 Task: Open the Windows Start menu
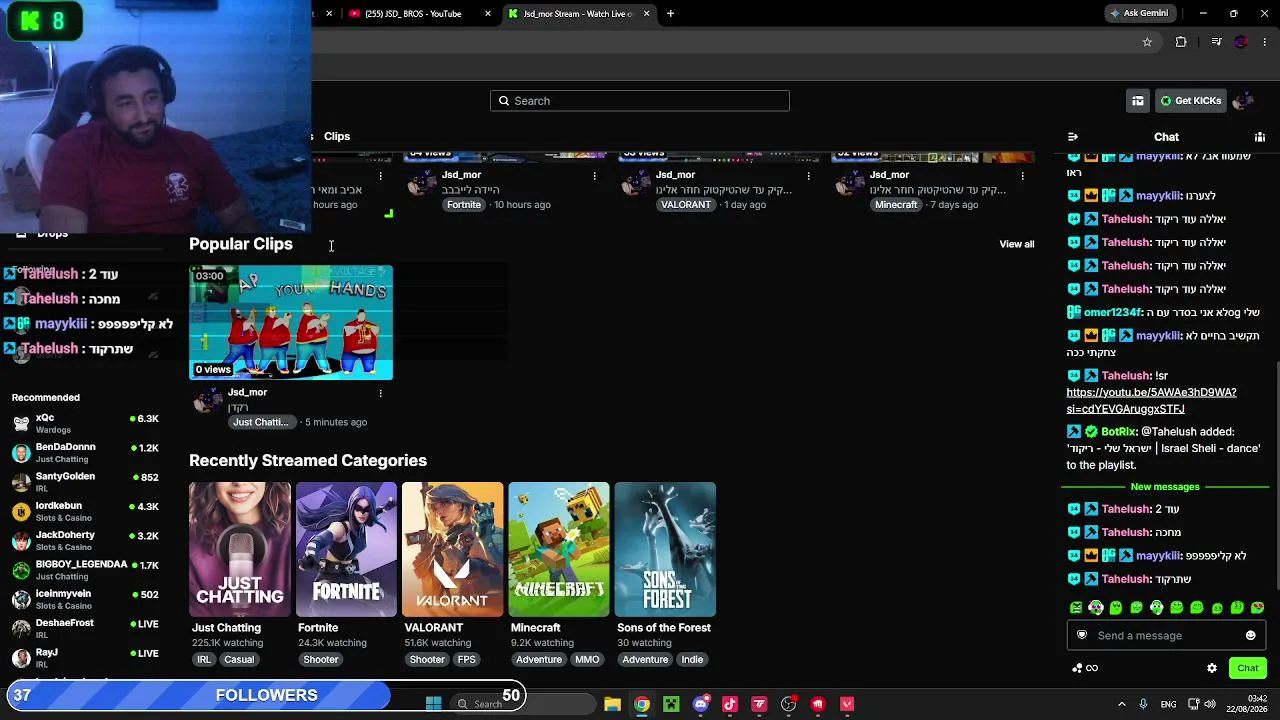(x=434, y=704)
